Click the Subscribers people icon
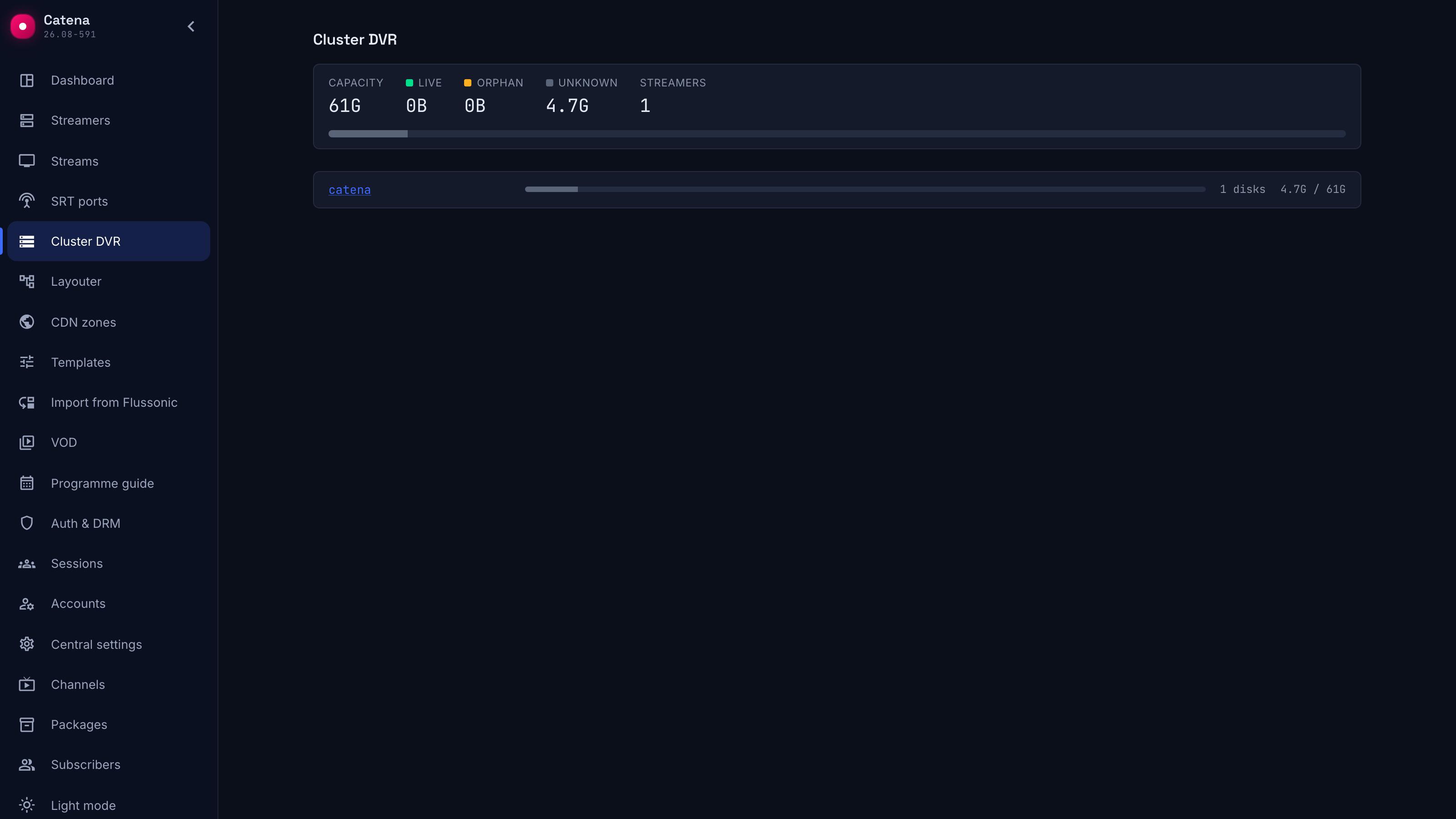This screenshot has width=1456, height=819. [x=26, y=765]
